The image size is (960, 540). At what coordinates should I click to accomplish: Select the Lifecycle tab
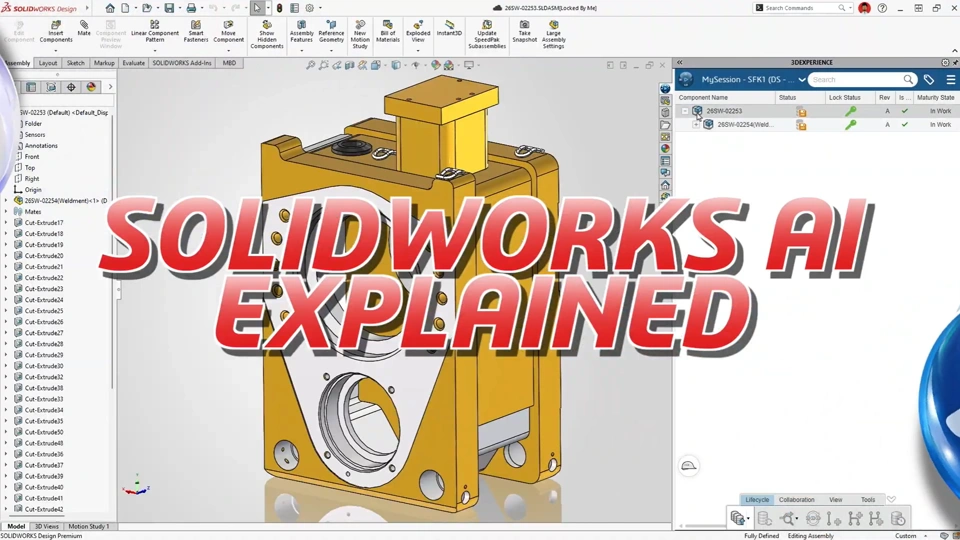757,500
